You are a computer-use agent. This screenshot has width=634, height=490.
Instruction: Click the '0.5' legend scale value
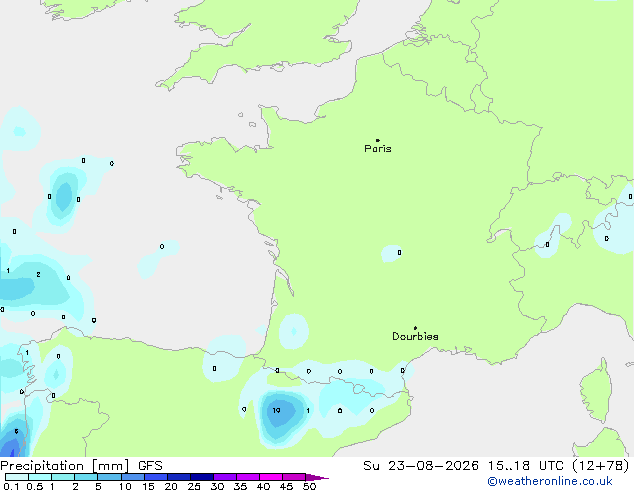(x=35, y=486)
